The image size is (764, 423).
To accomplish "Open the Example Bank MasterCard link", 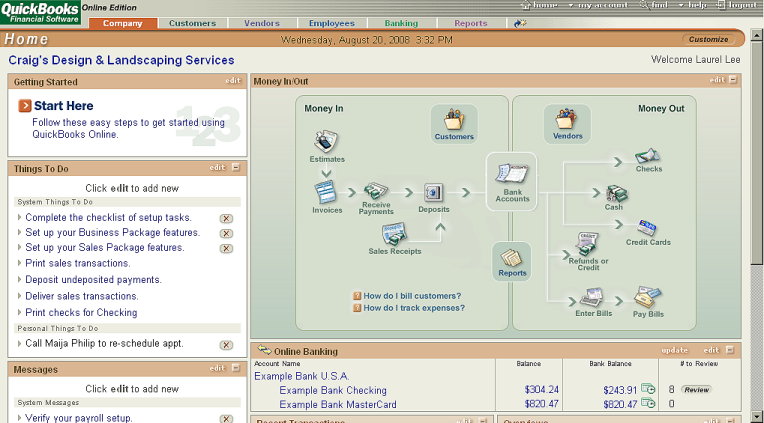I will [338, 404].
